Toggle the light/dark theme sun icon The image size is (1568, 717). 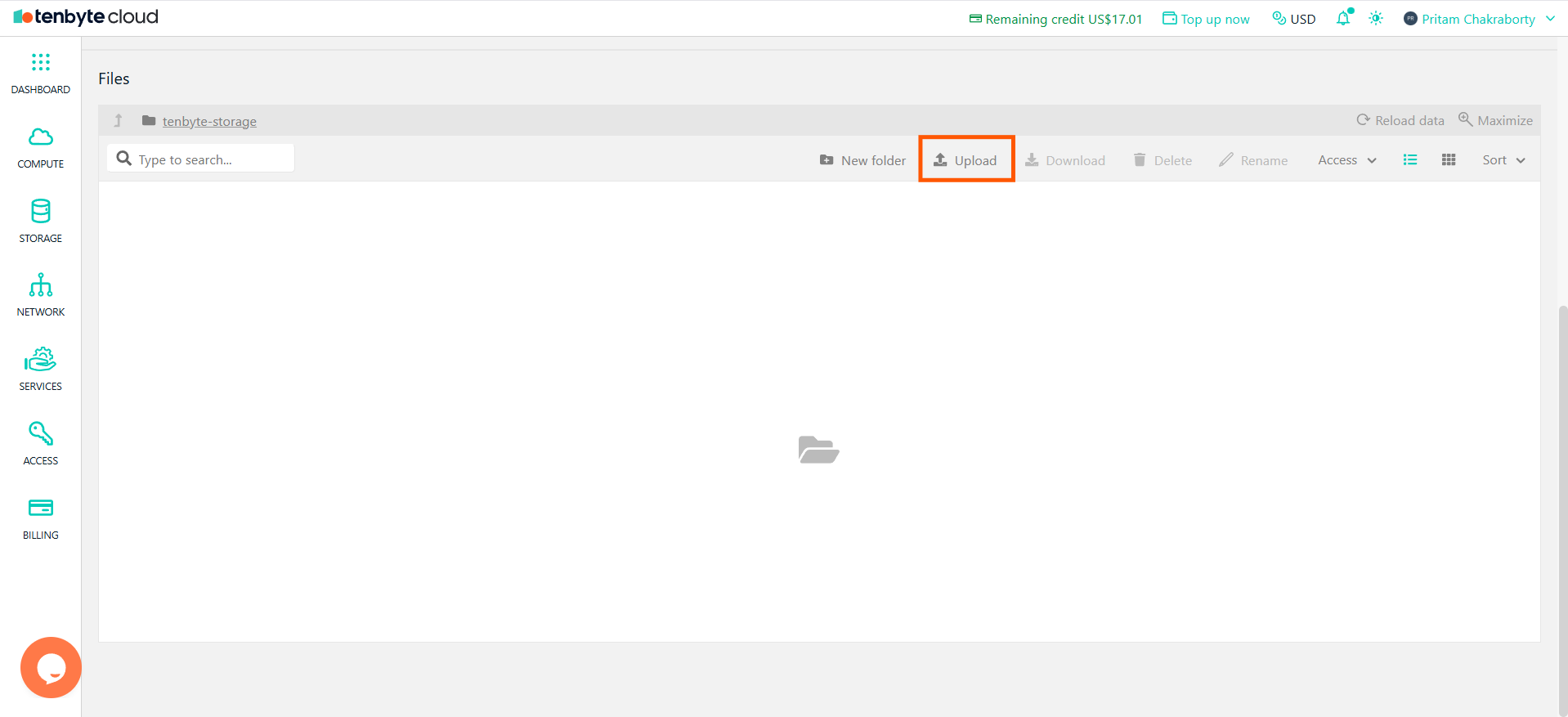[x=1376, y=18]
